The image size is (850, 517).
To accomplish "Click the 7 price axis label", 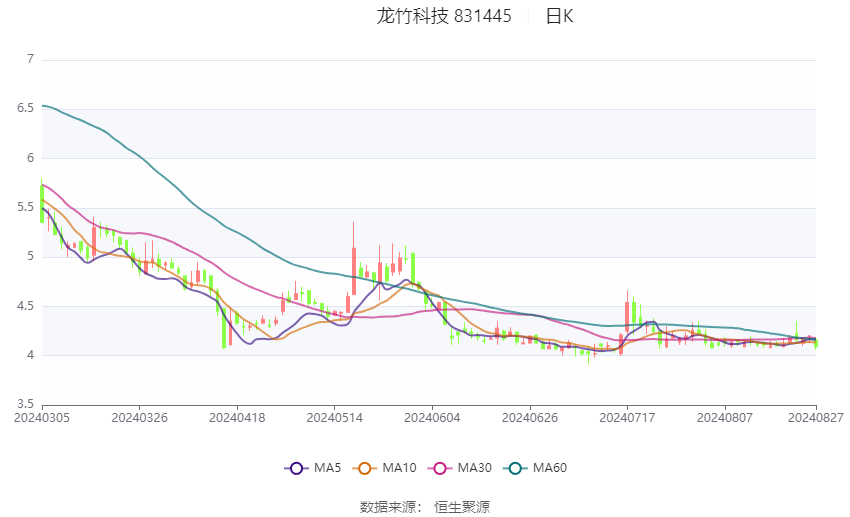I will coord(30,59).
